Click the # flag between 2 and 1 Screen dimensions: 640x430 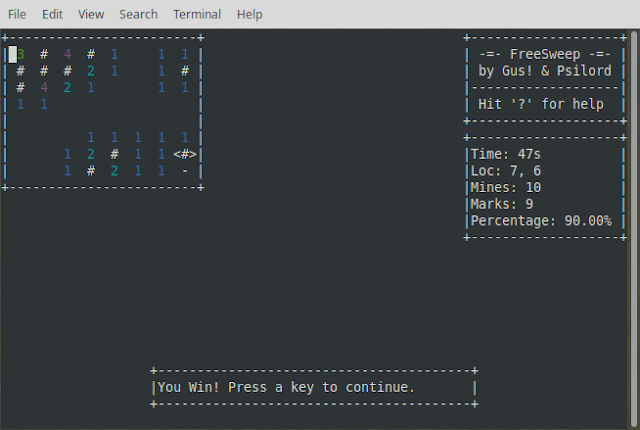[x=115, y=154]
